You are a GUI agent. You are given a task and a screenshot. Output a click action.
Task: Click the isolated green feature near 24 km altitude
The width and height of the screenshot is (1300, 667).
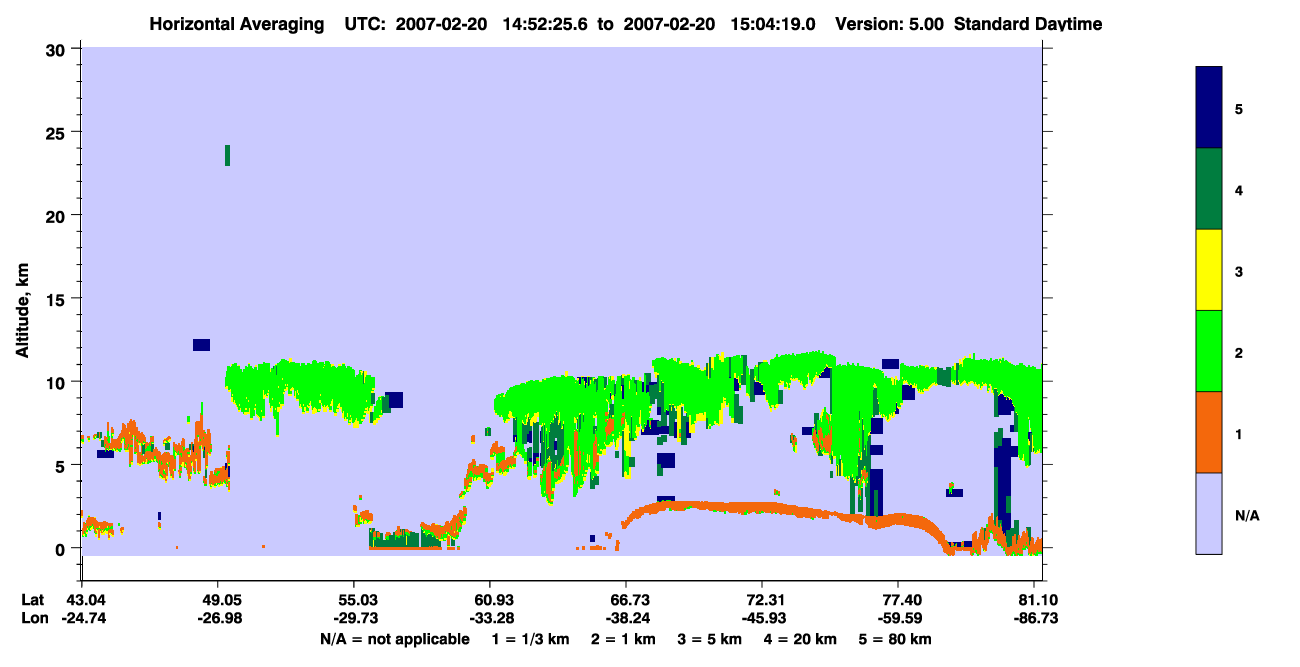pos(228,155)
